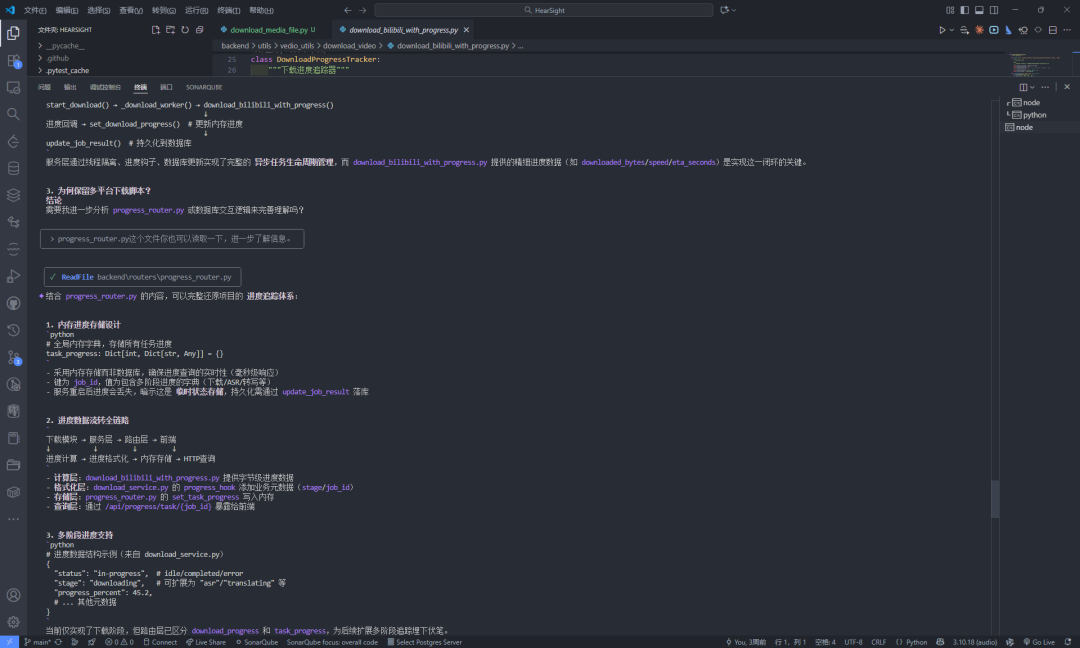Viewport: 1080px width, 648px height.
Task: Select Python interpreter 3.10.18 (audio)
Action: [975, 642]
